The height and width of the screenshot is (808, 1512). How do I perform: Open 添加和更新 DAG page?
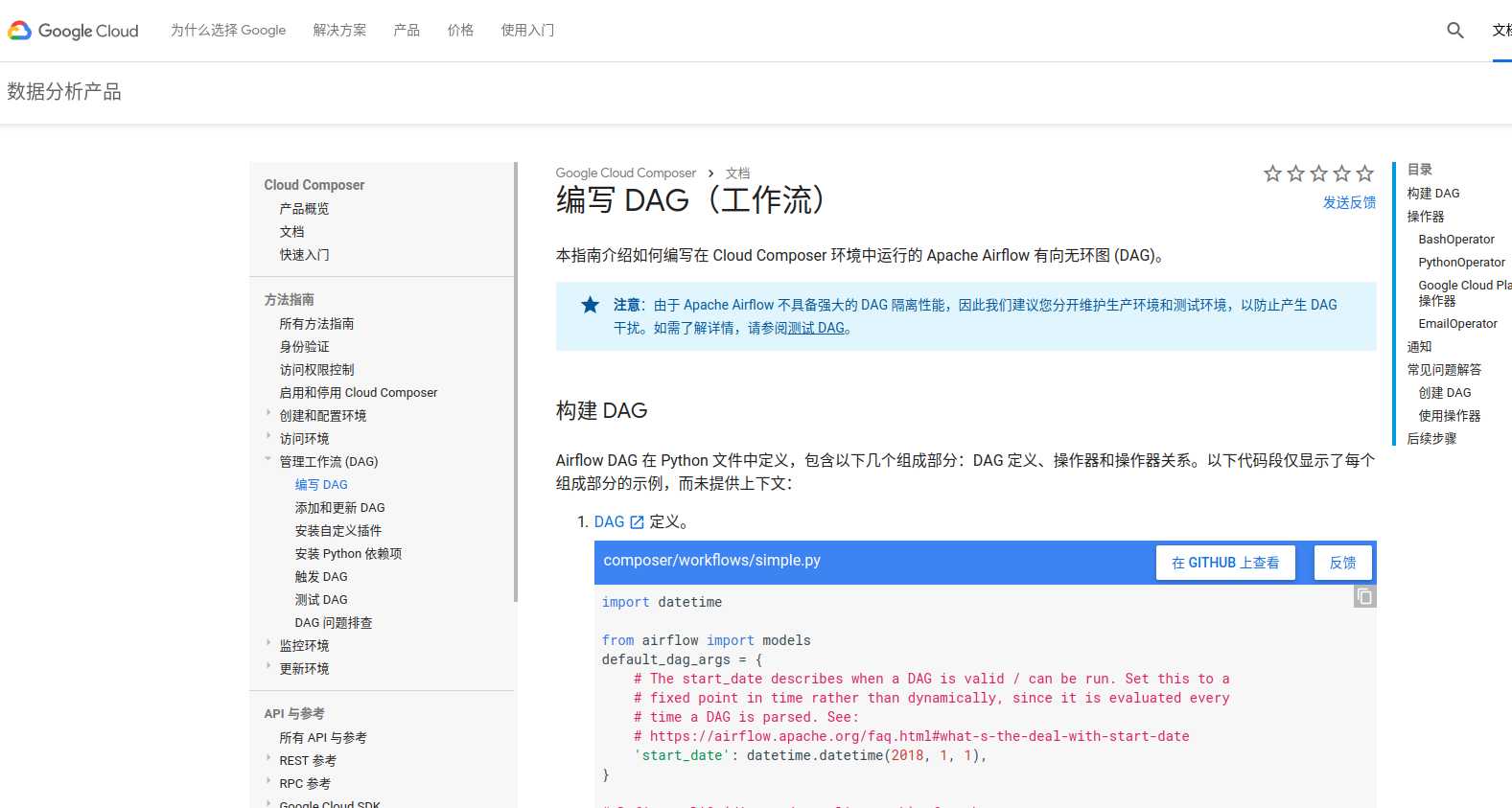point(339,508)
